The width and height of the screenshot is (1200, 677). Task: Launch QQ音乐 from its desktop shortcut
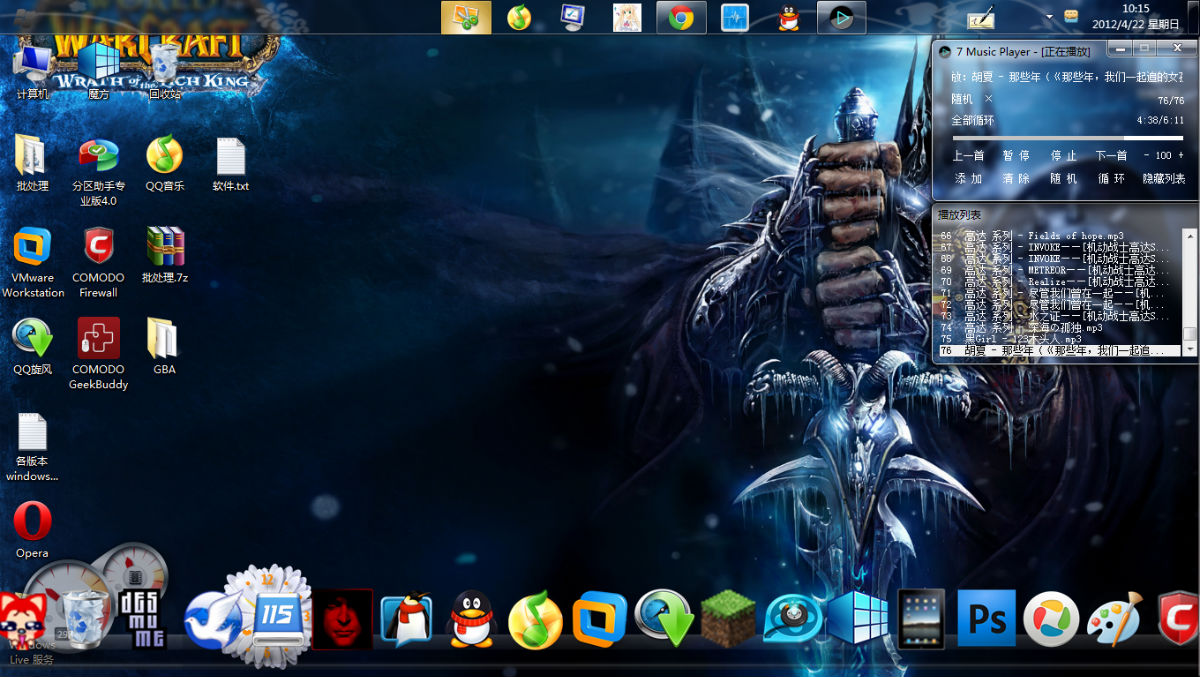(x=165, y=162)
